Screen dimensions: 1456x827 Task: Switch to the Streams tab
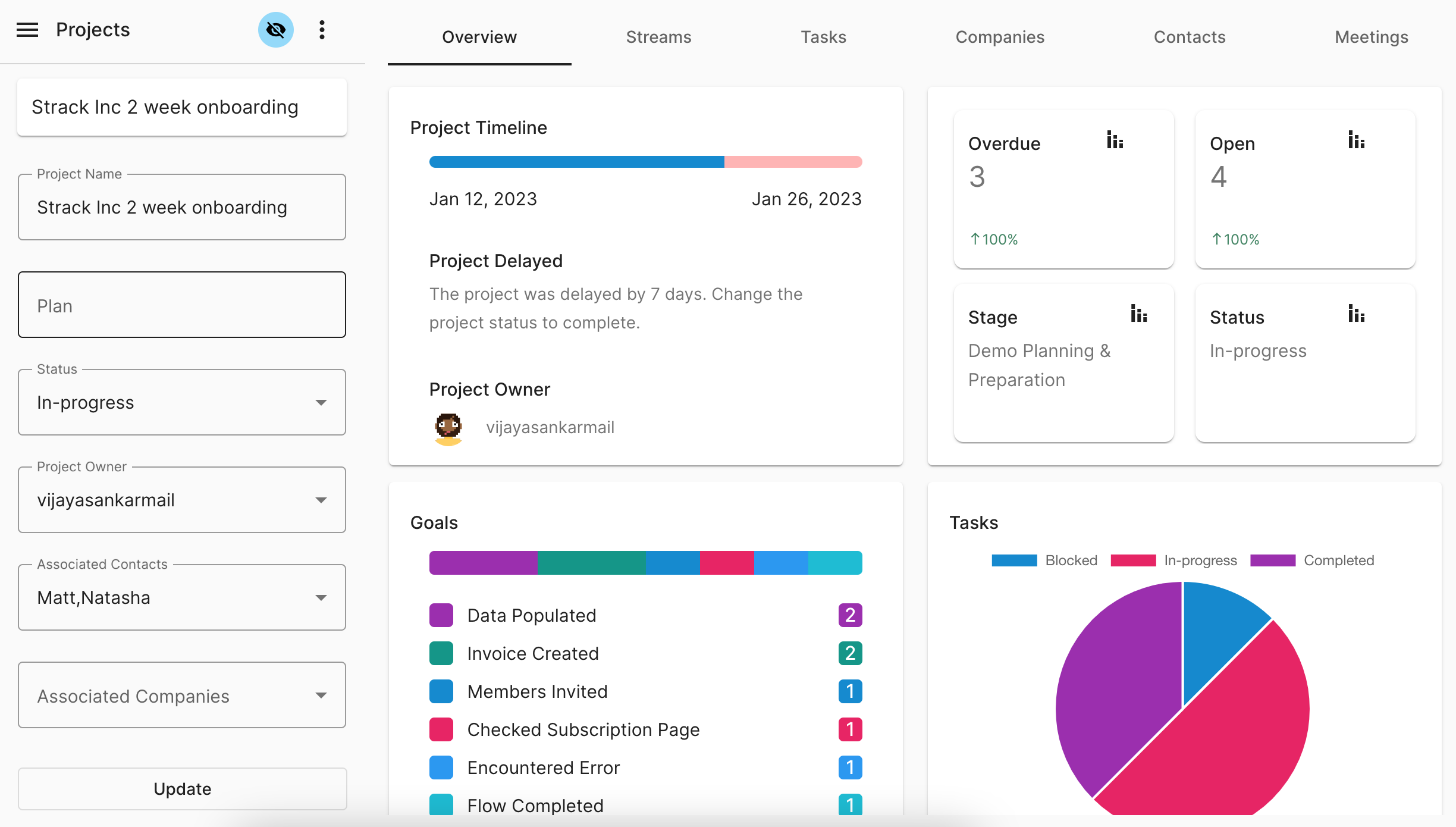pos(658,37)
